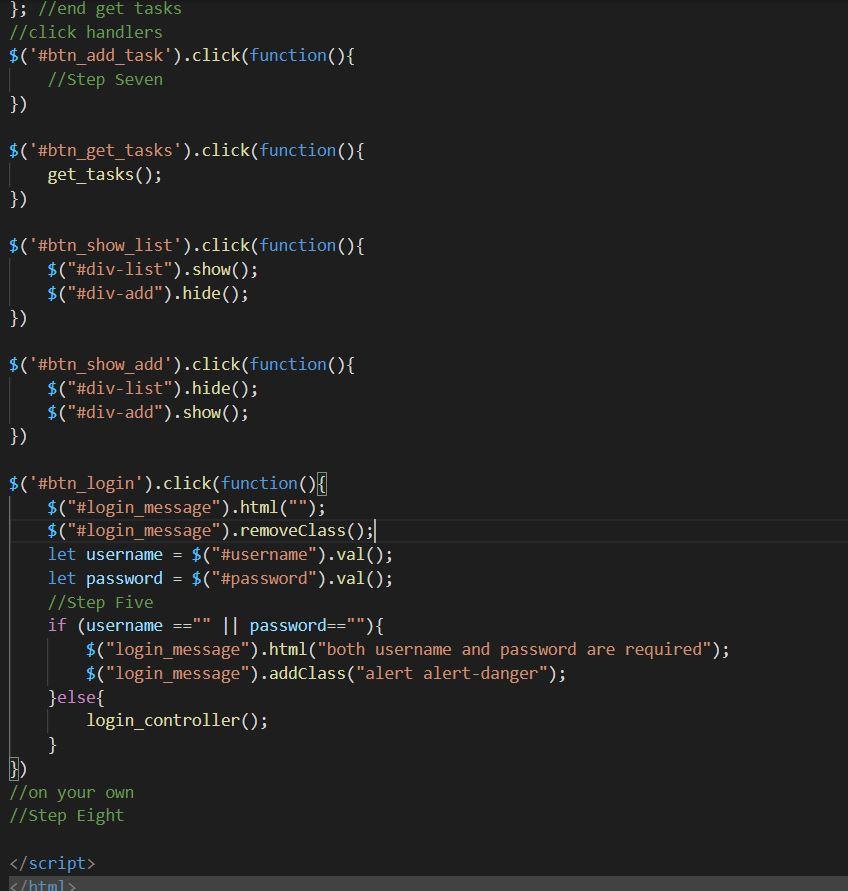Click the closing </script> tag
This screenshot has height=891, width=848.
tap(52, 863)
